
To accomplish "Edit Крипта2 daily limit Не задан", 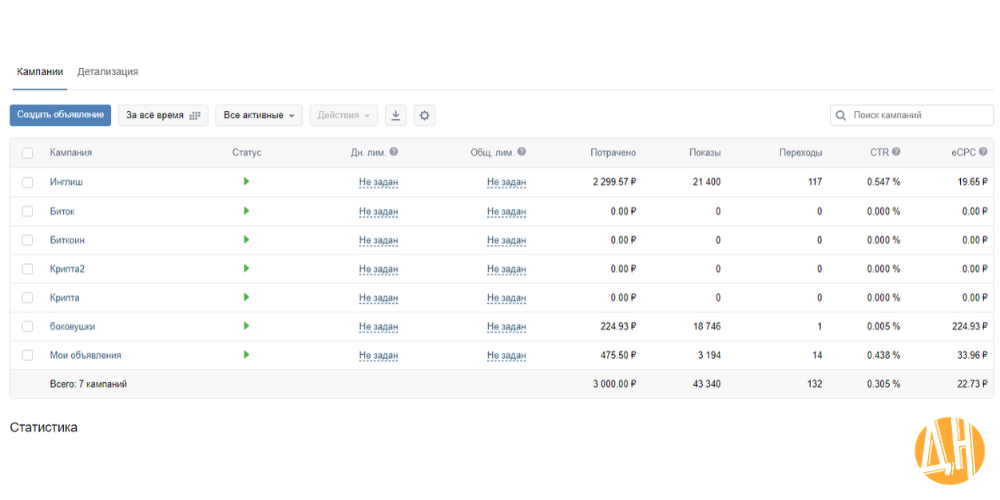I will (x=378, y=269).
